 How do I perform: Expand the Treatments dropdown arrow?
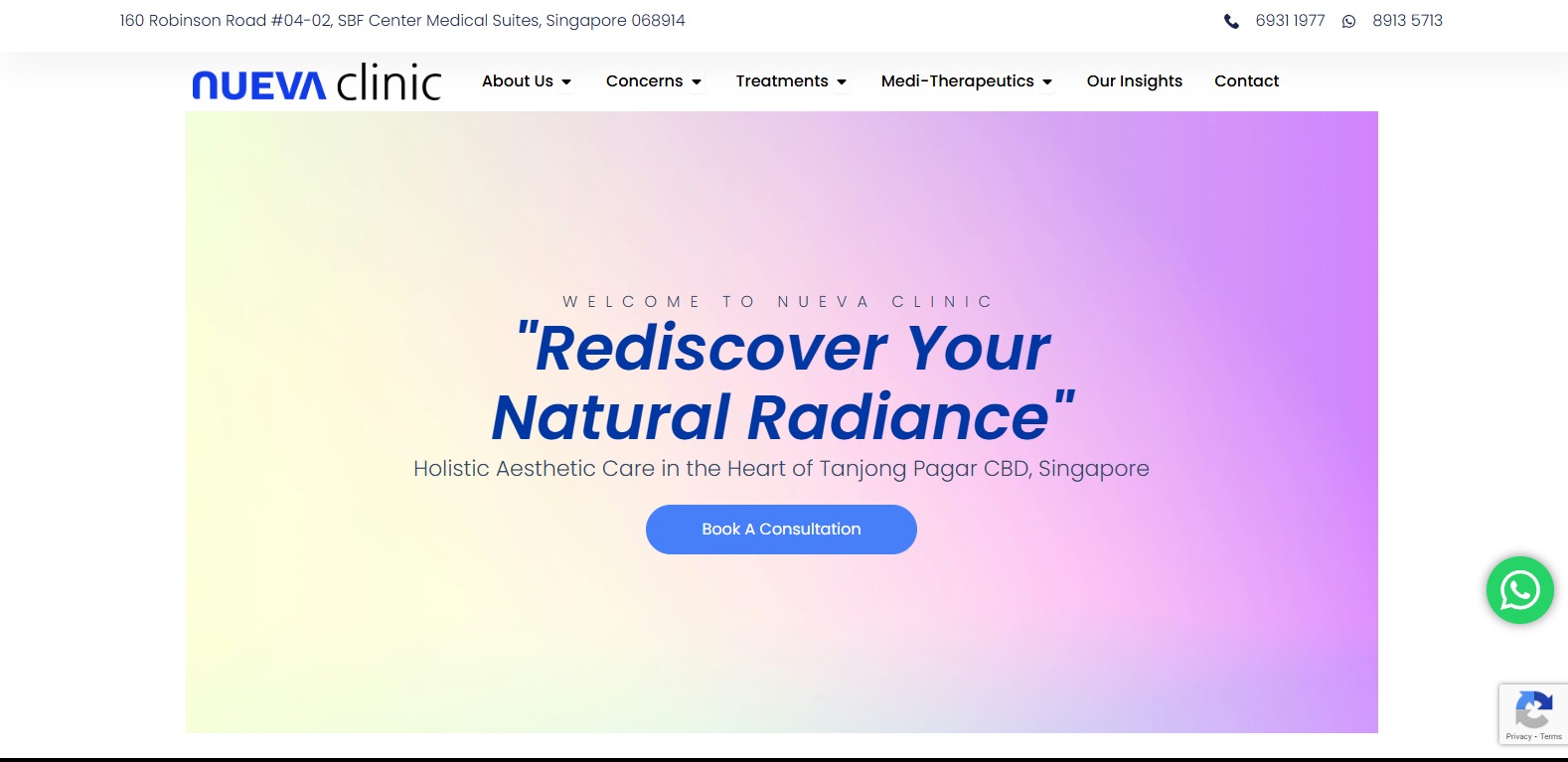point(842,82)
